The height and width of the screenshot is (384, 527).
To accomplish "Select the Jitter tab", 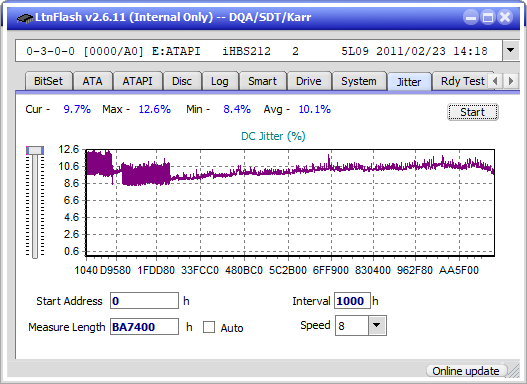I will (409, 82).
